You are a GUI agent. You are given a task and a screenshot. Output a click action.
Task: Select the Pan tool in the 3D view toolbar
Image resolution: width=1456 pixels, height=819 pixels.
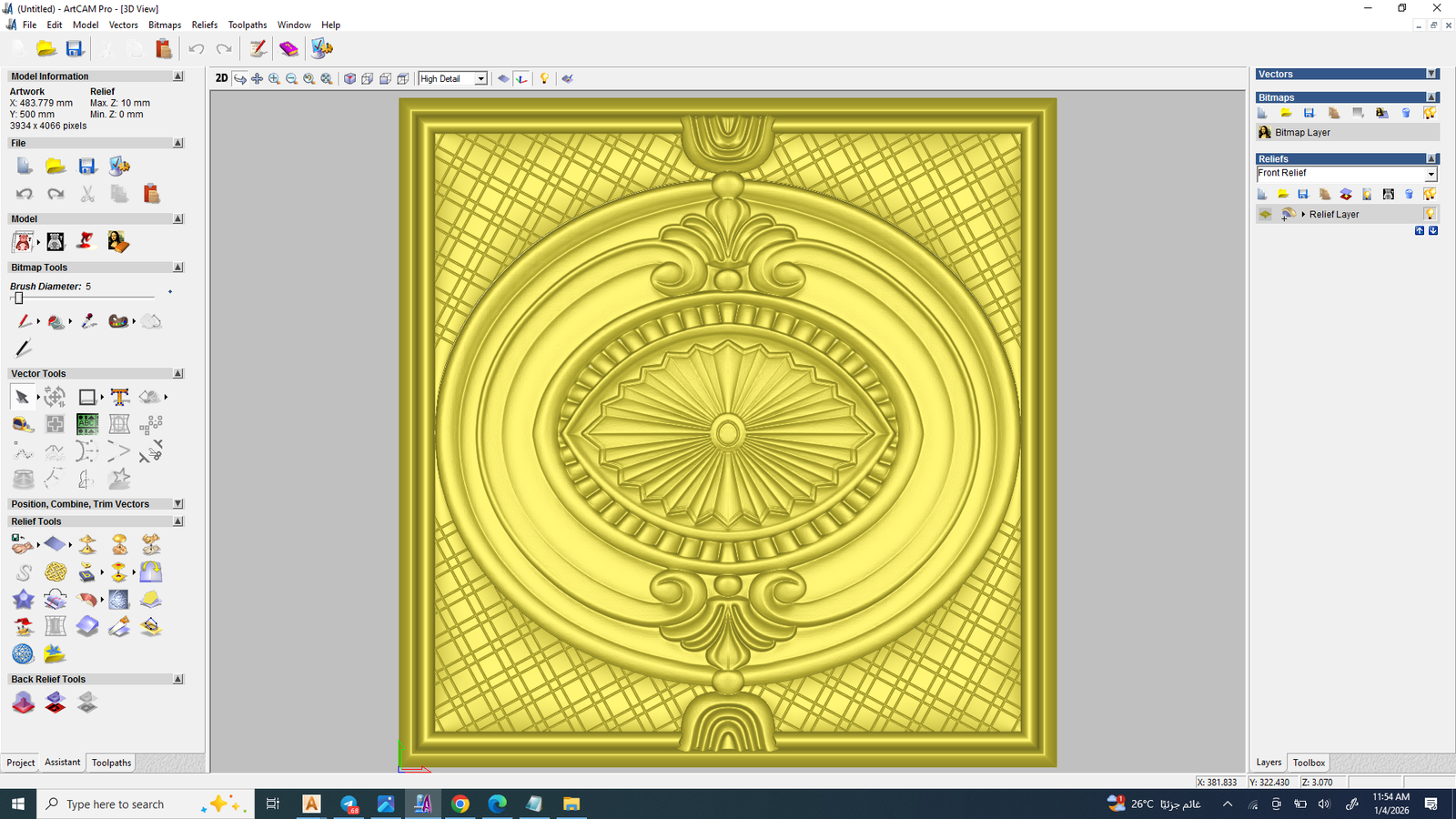(257, 78)
